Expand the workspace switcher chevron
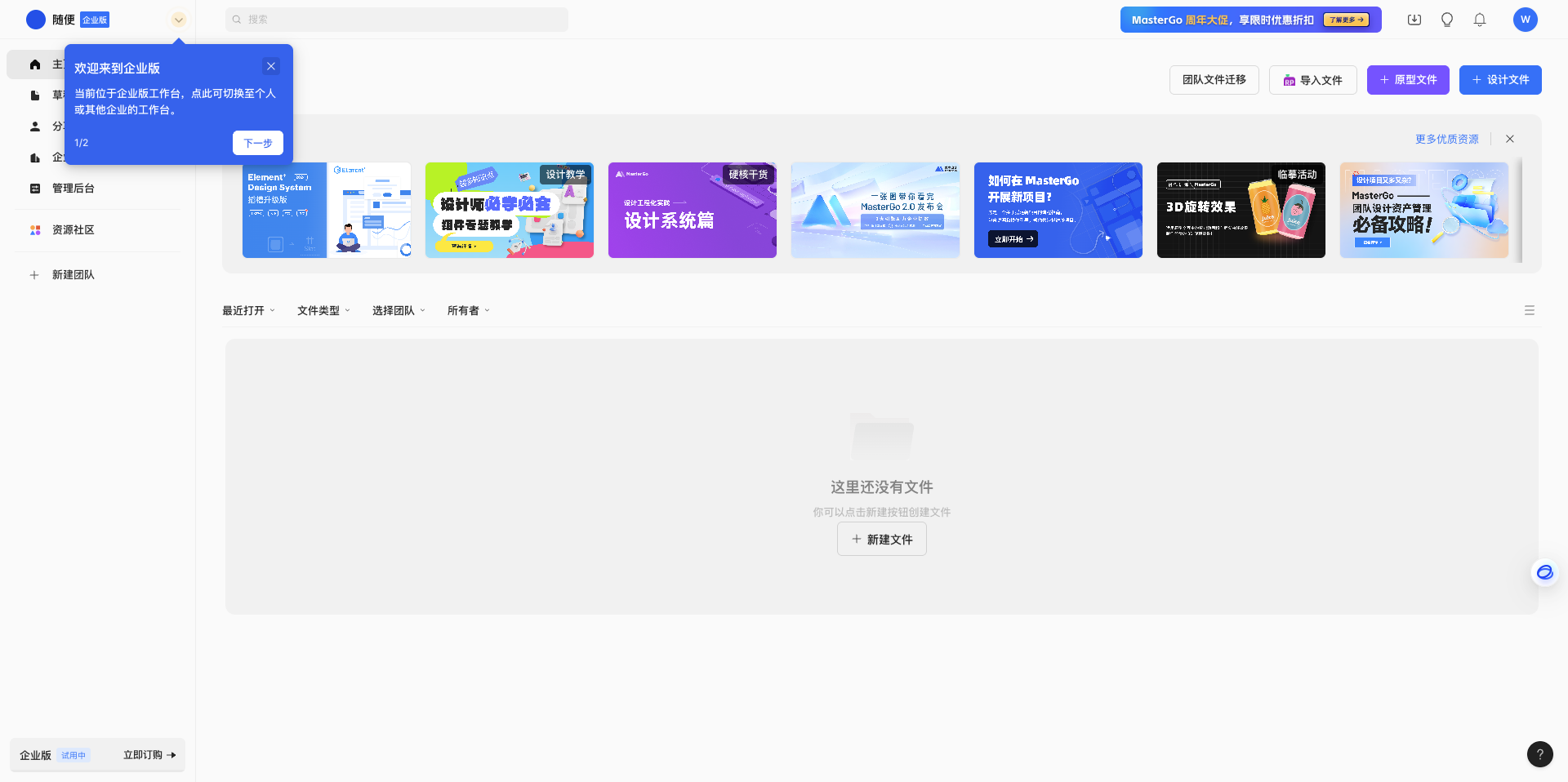1568x782 pixels. click(178, 20)
